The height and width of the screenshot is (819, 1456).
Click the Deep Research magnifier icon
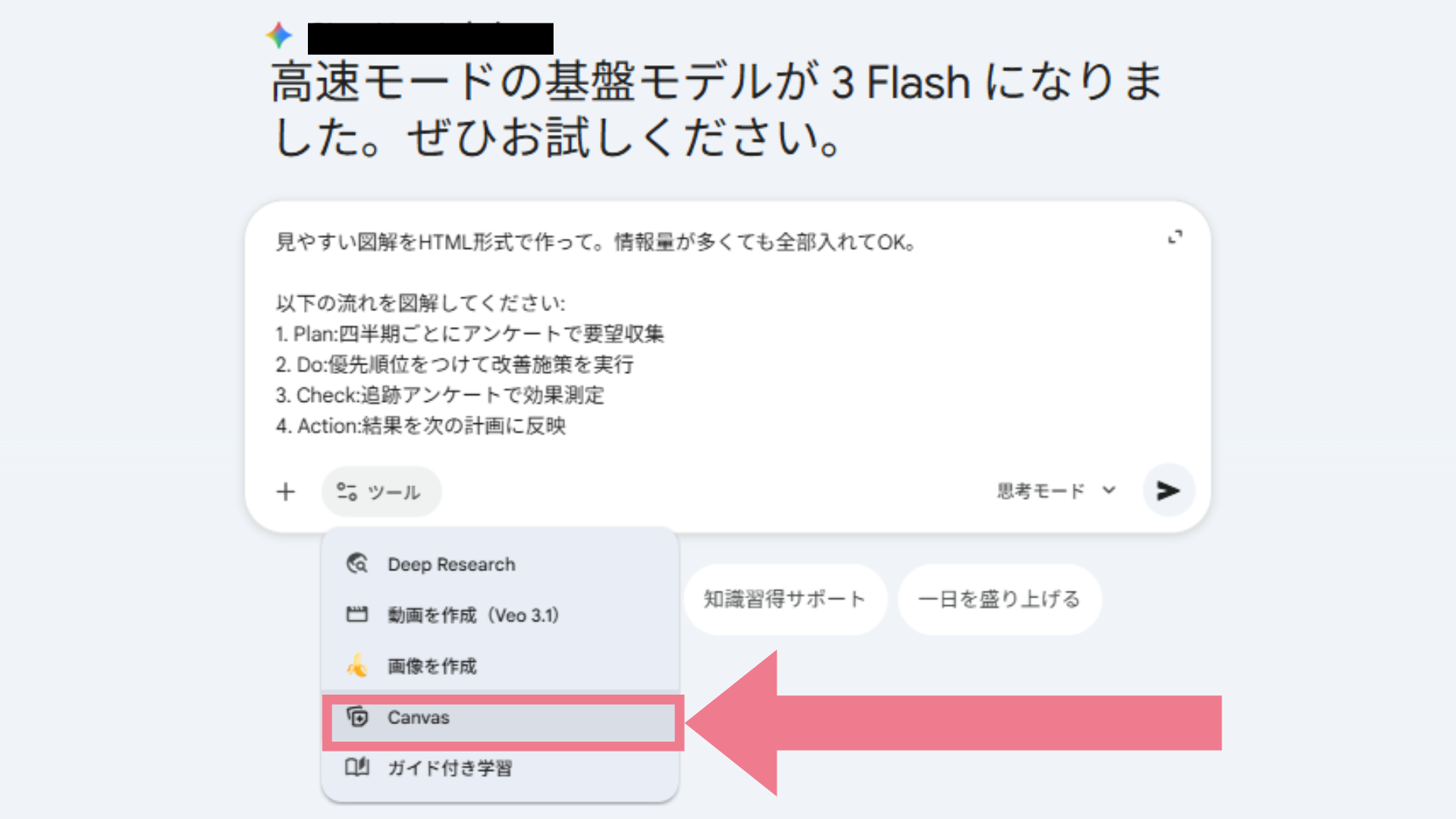click(357, 564)
